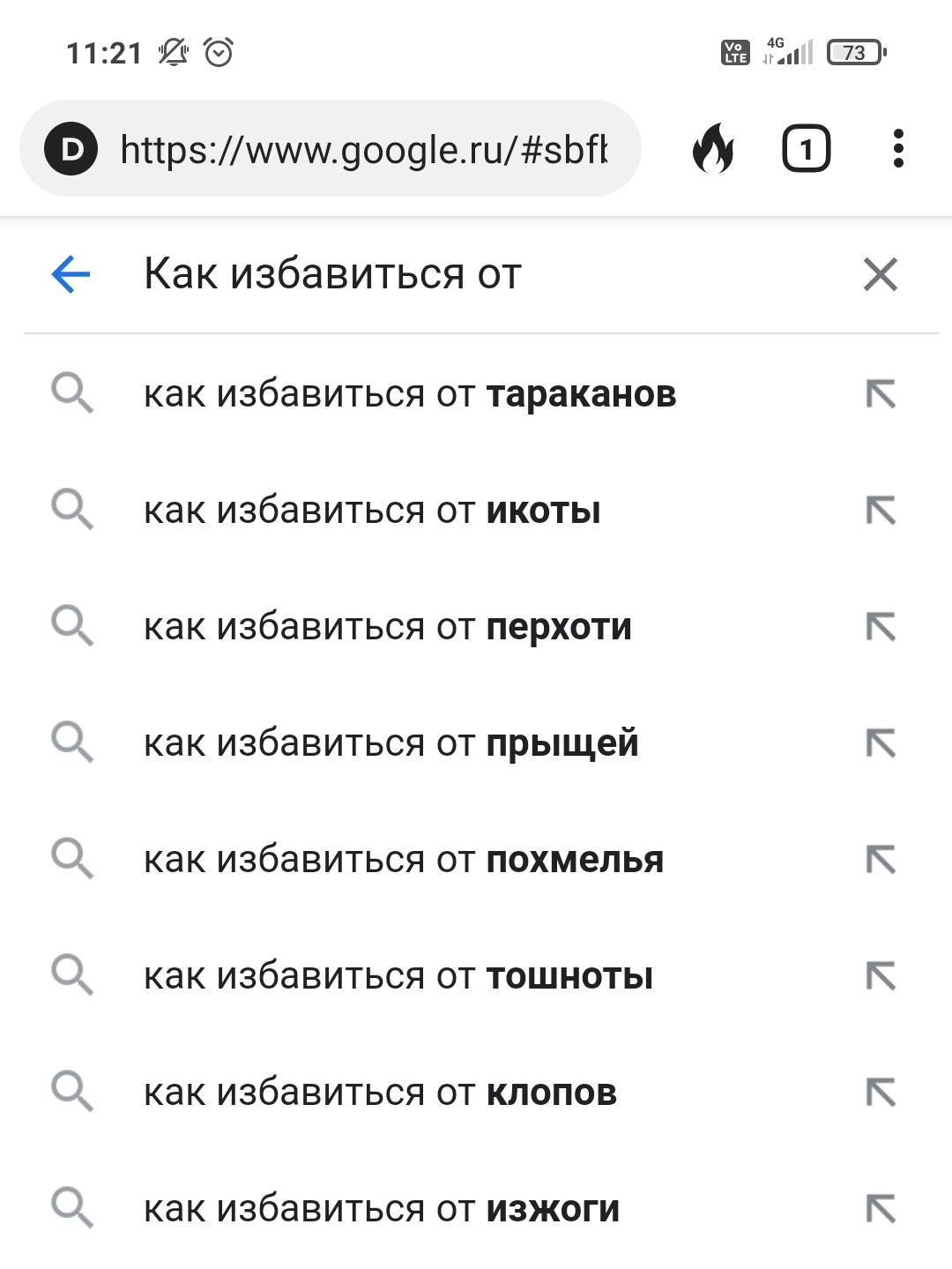Tap the arrow icon next to 'тошноты'

[880, 976]
